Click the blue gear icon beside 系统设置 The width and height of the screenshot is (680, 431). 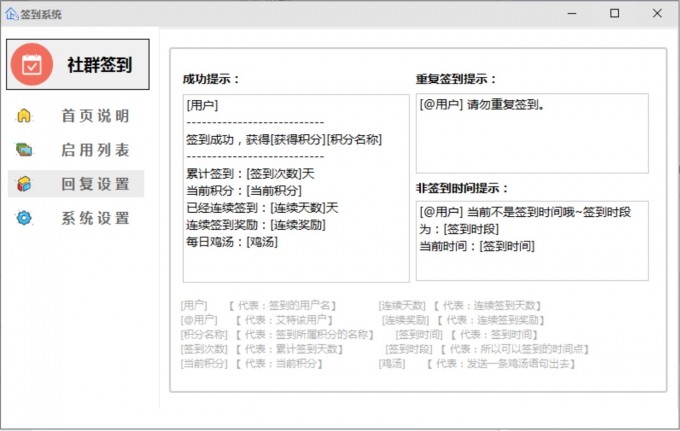coord(24,218)
